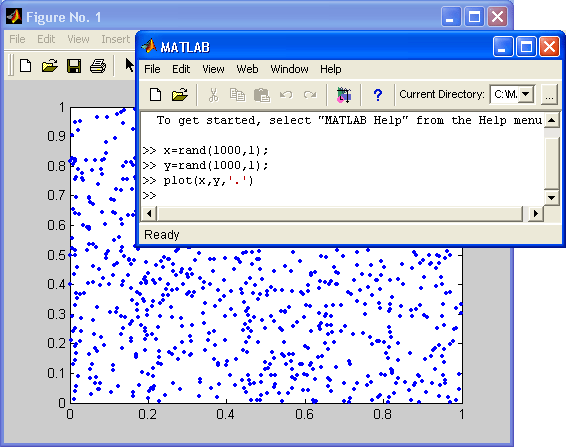
Task: Click the horizontal scrollbar track in command window
Action: pyautogui.click(x=339, y=213)
